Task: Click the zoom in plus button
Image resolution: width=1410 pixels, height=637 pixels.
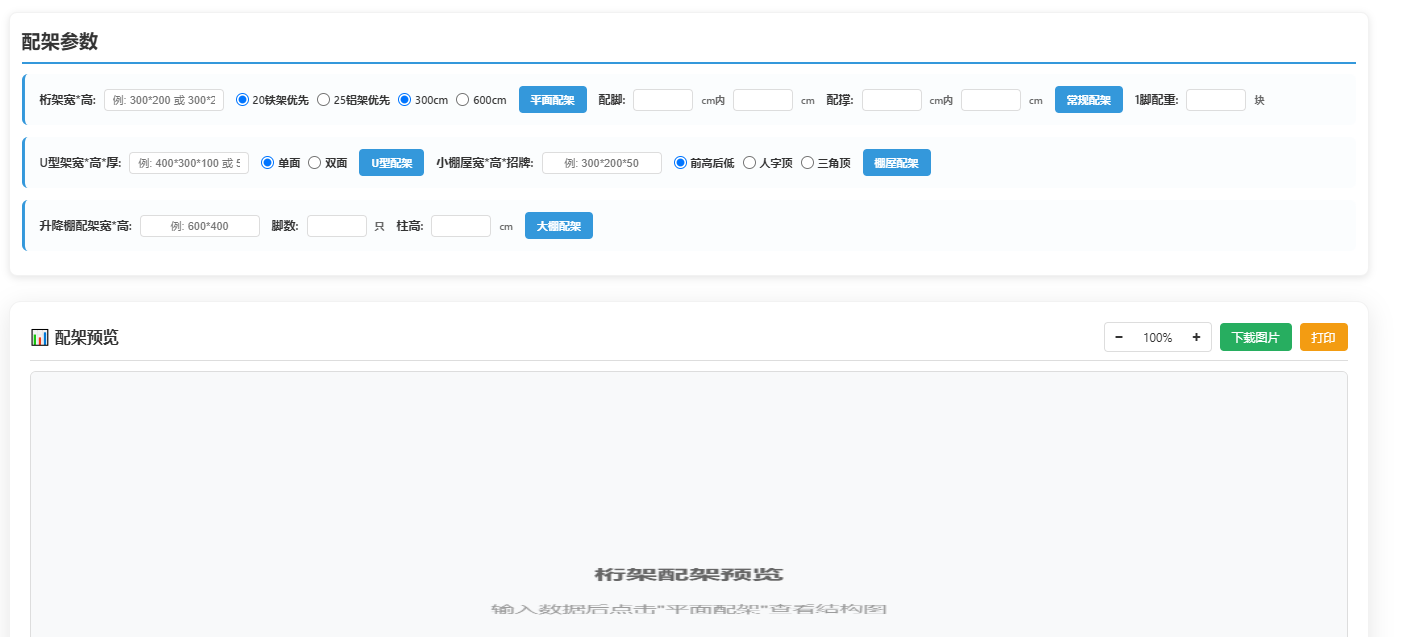Action: 1196,338
